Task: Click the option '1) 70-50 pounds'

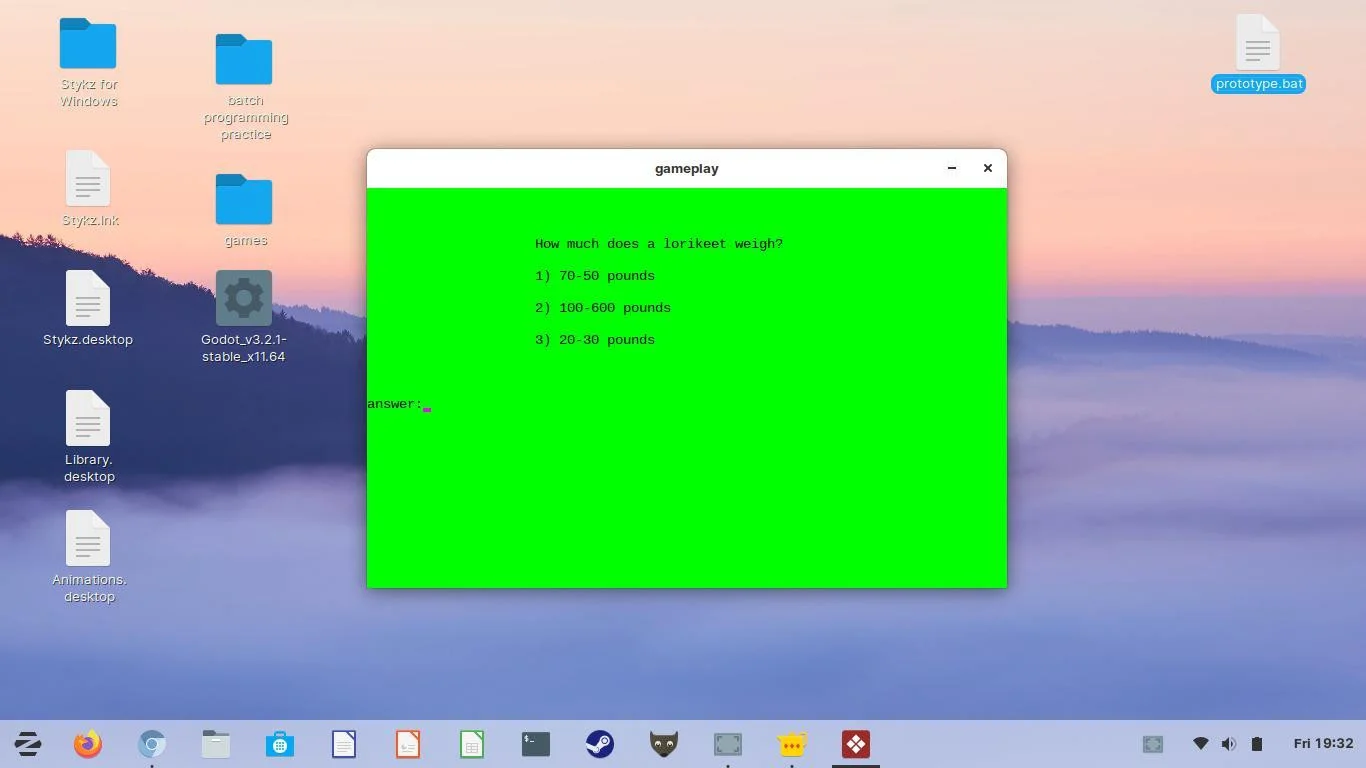Action: point(595,276)
